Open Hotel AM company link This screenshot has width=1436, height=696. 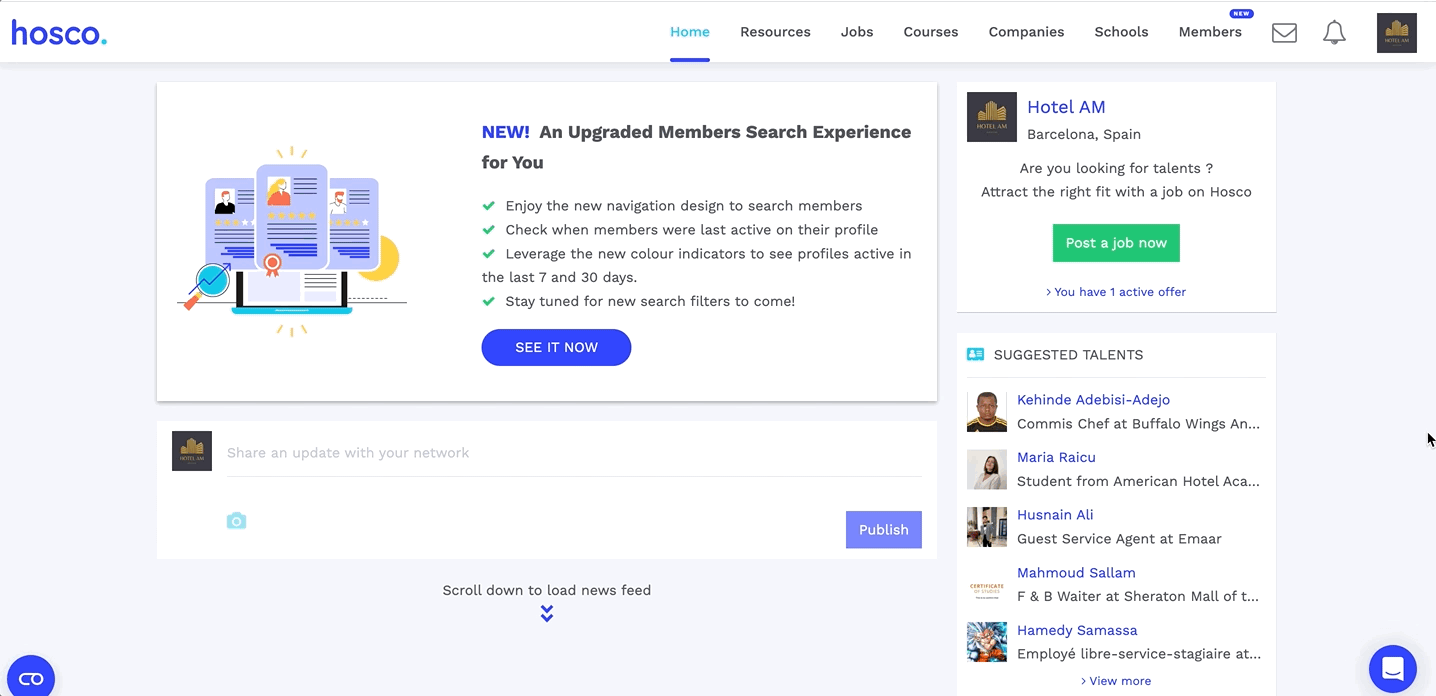pyautogui.click(x=1066, y=107)
